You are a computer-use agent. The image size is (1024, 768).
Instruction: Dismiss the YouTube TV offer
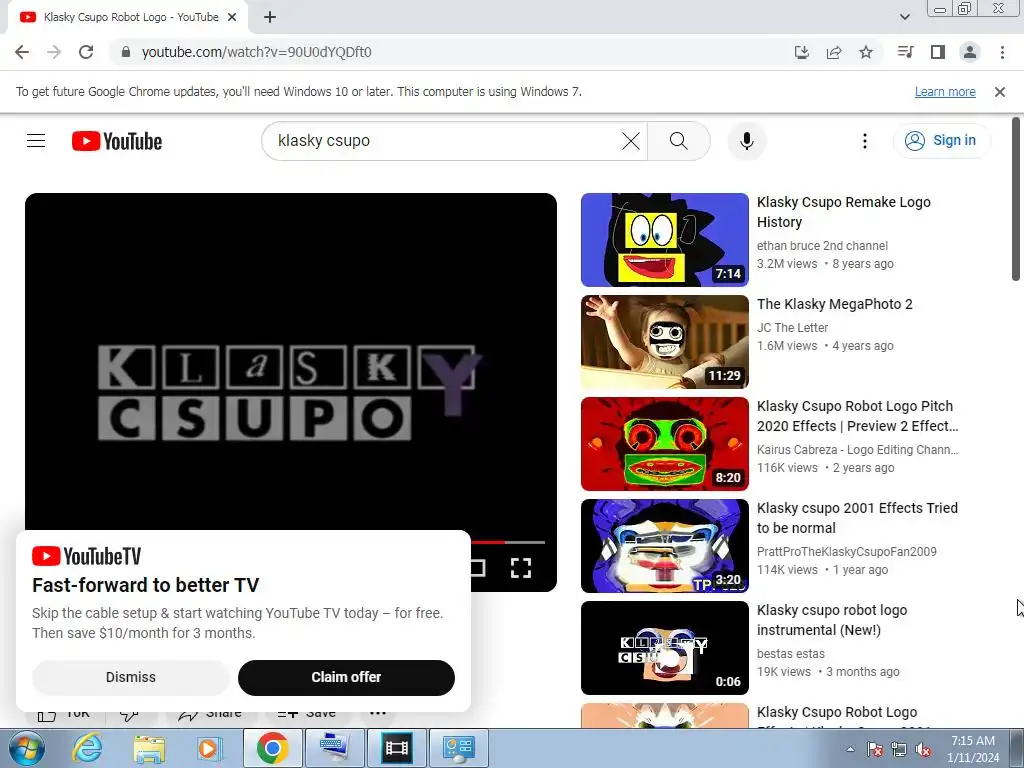[x=131, y=677]
